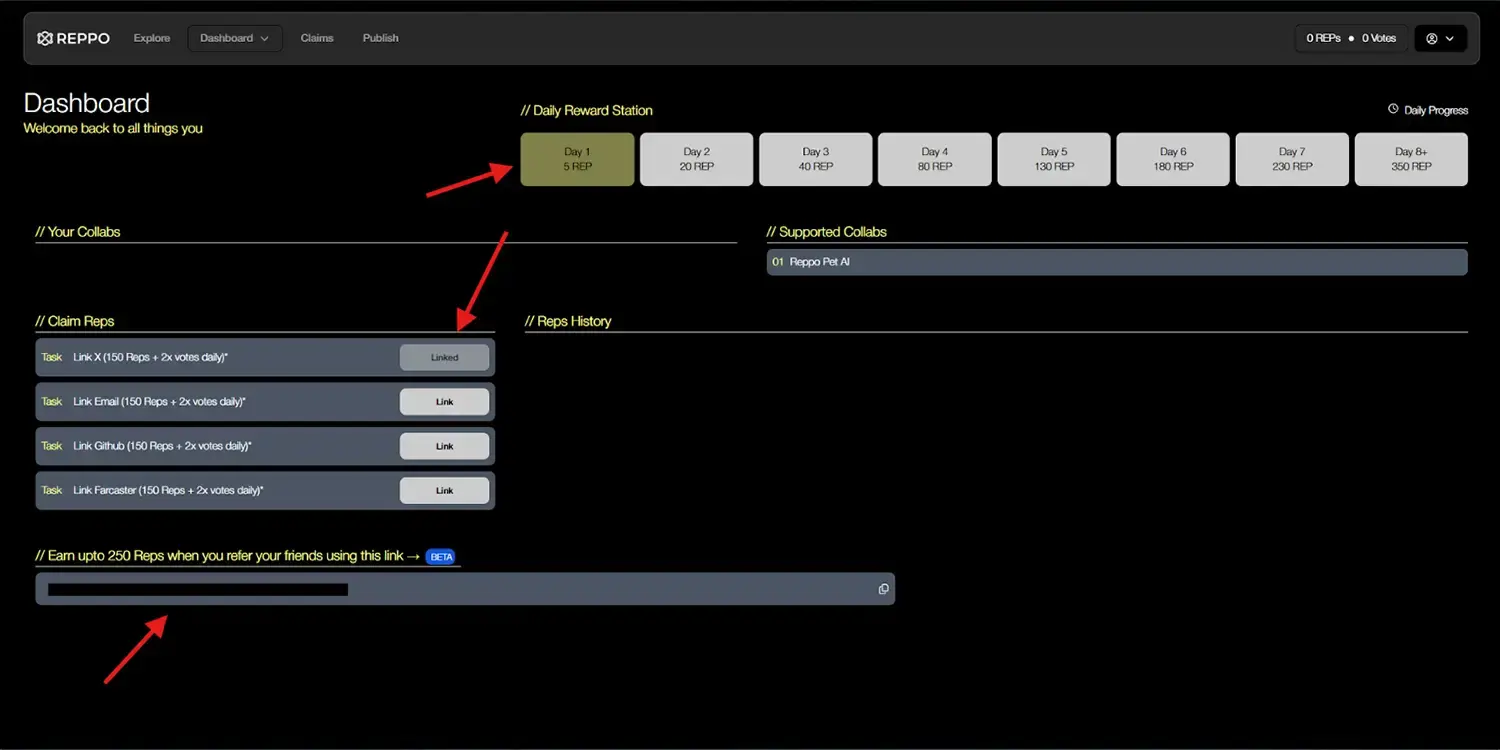The image size is (1500, 750).
Task: Click the Reppo logo icon
Action: 45,38
